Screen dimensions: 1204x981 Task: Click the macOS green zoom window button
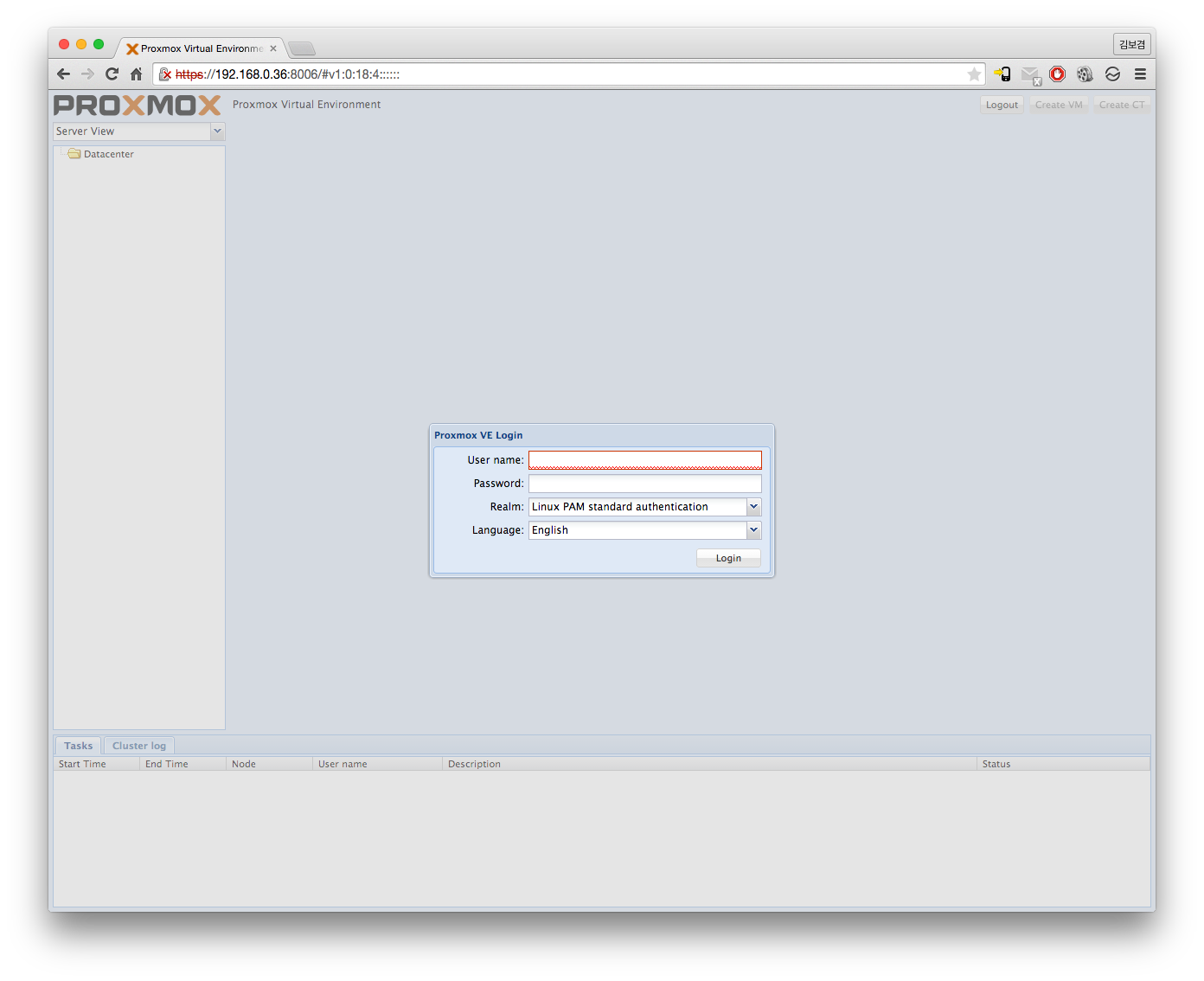99,44
